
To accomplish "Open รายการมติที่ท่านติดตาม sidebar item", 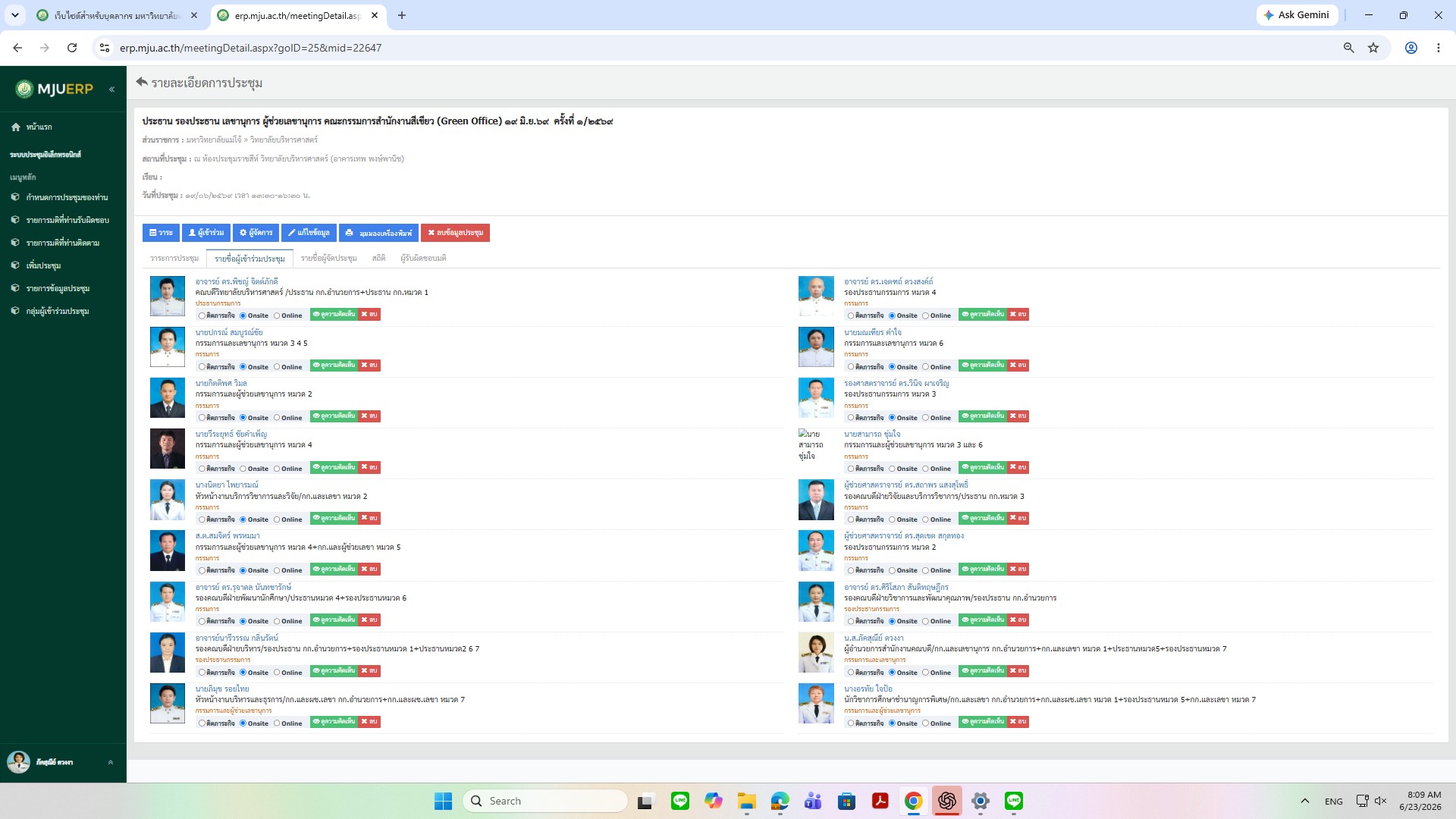I will click(x=63, y=243).
